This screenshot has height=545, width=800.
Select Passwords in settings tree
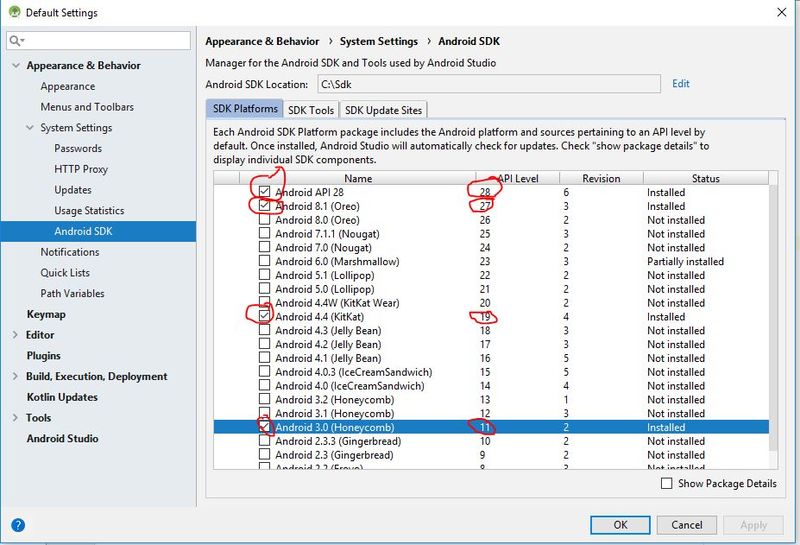pos(78,148)
